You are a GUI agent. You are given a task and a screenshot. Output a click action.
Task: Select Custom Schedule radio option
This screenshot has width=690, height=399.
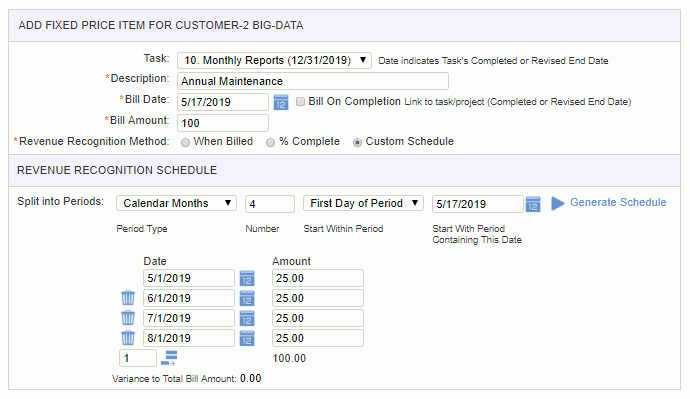click(x=357, y=143)
